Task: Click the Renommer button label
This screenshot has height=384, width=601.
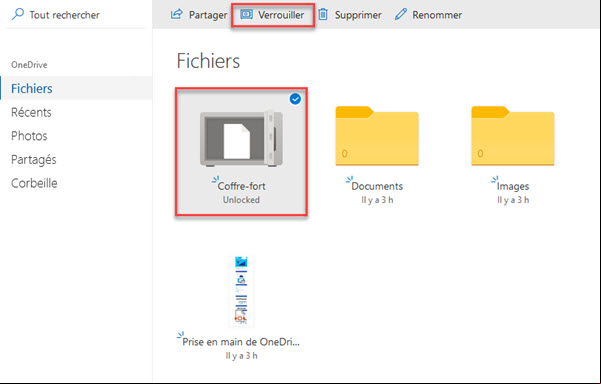Action: point(437,15)
